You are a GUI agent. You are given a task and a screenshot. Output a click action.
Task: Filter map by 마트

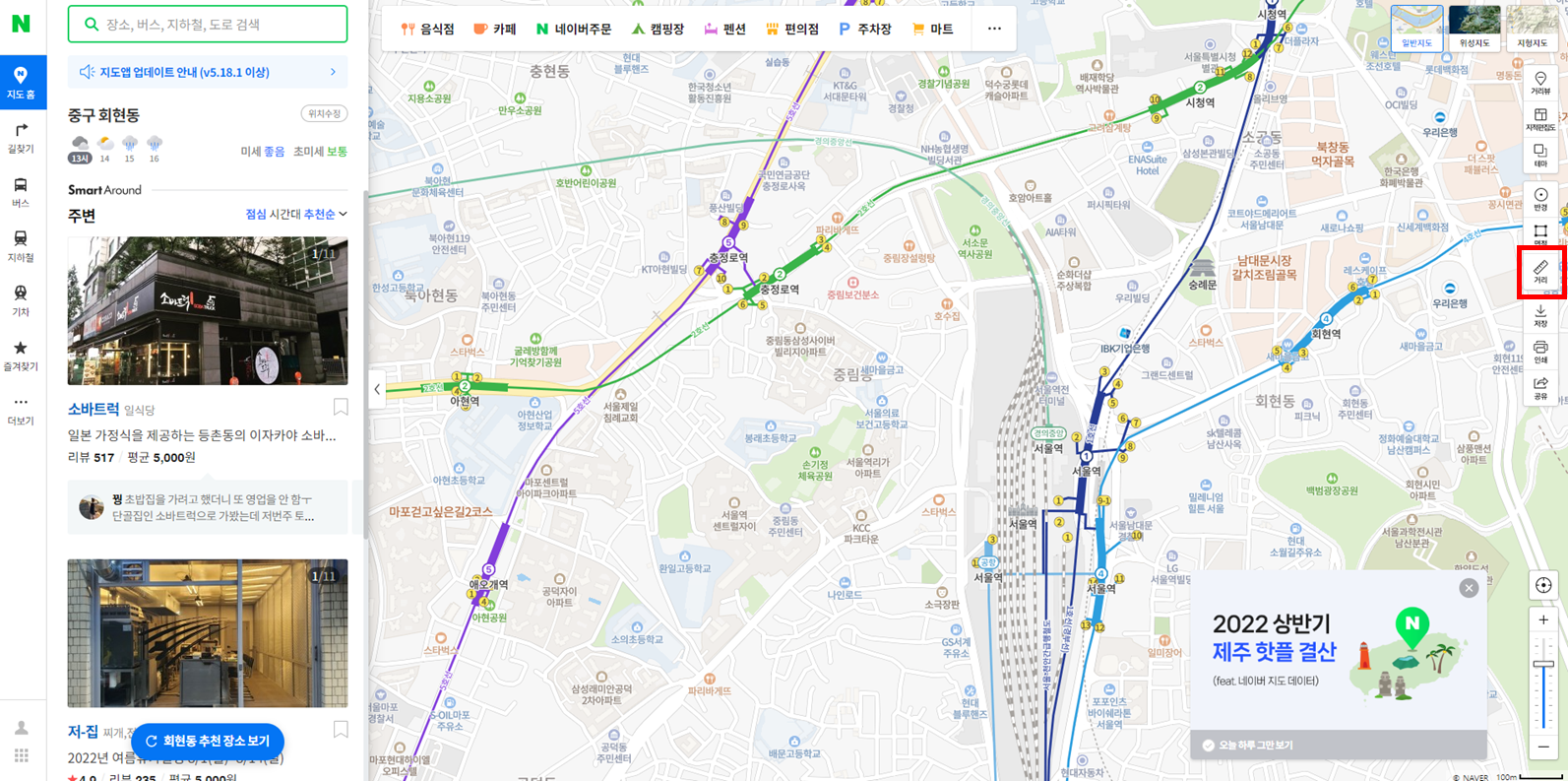pyautogui.click(x=932, y=30)
